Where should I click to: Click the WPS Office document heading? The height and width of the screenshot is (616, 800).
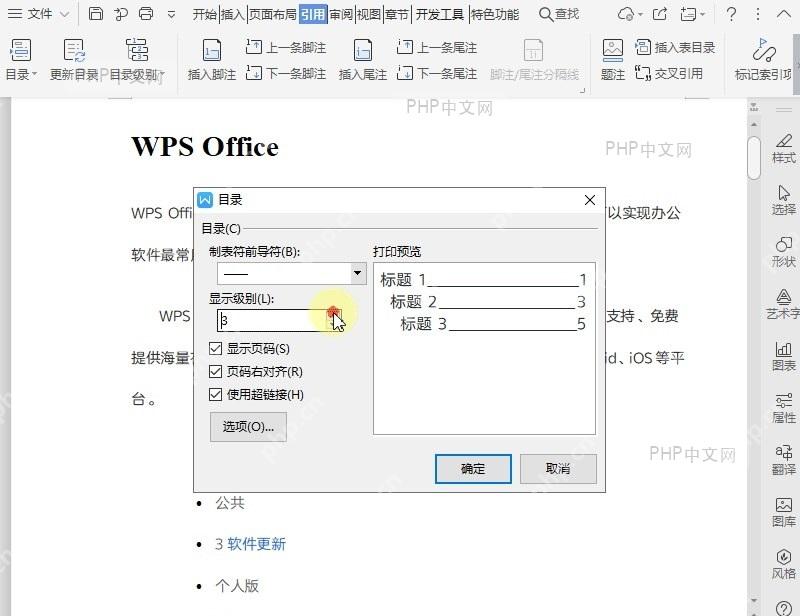(x=205, y=147)
